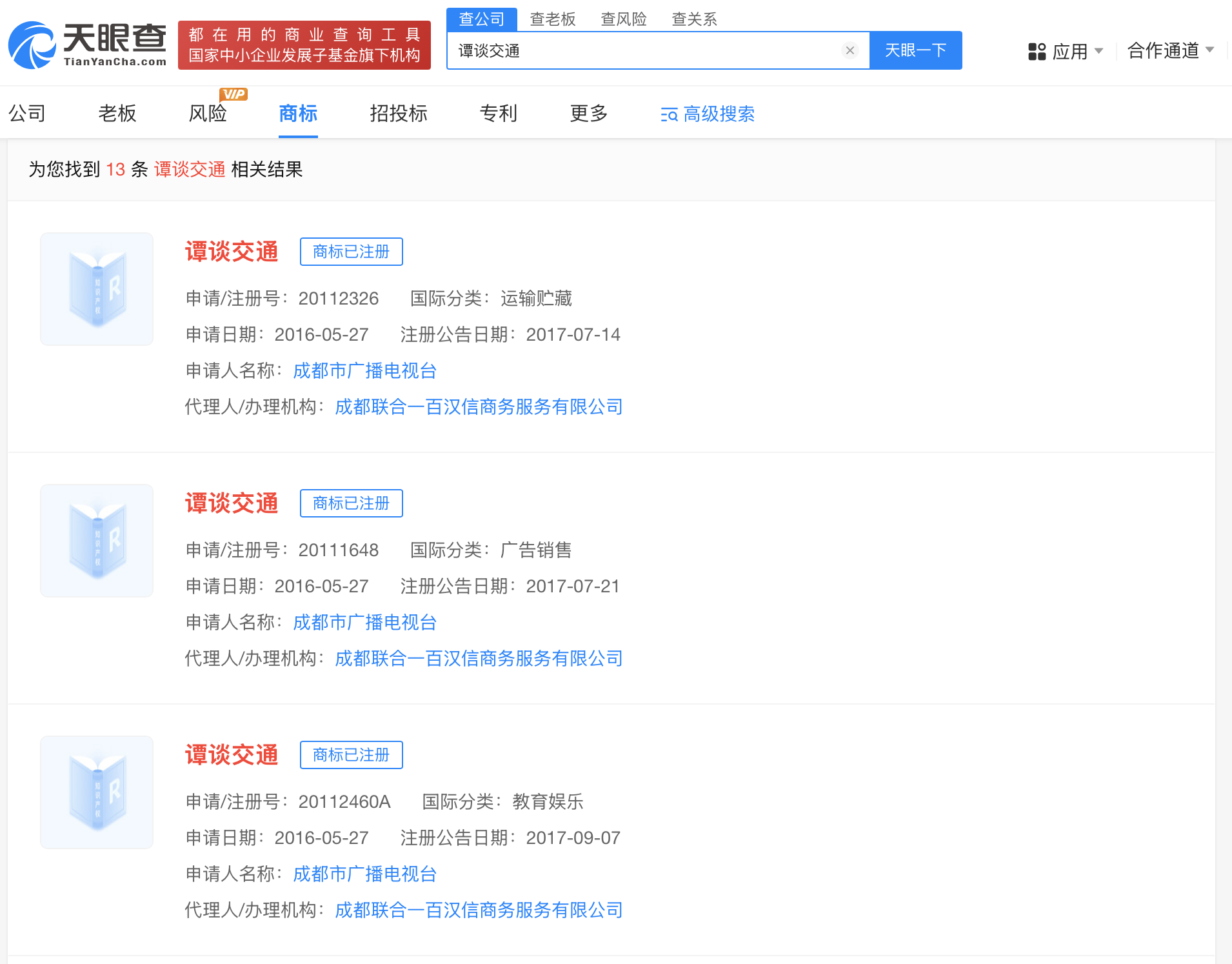Image resolution: width=1232 pixels, height=964 pixels.
Task: Click first trademark book thumbnail
Action: tap(97, 289)
